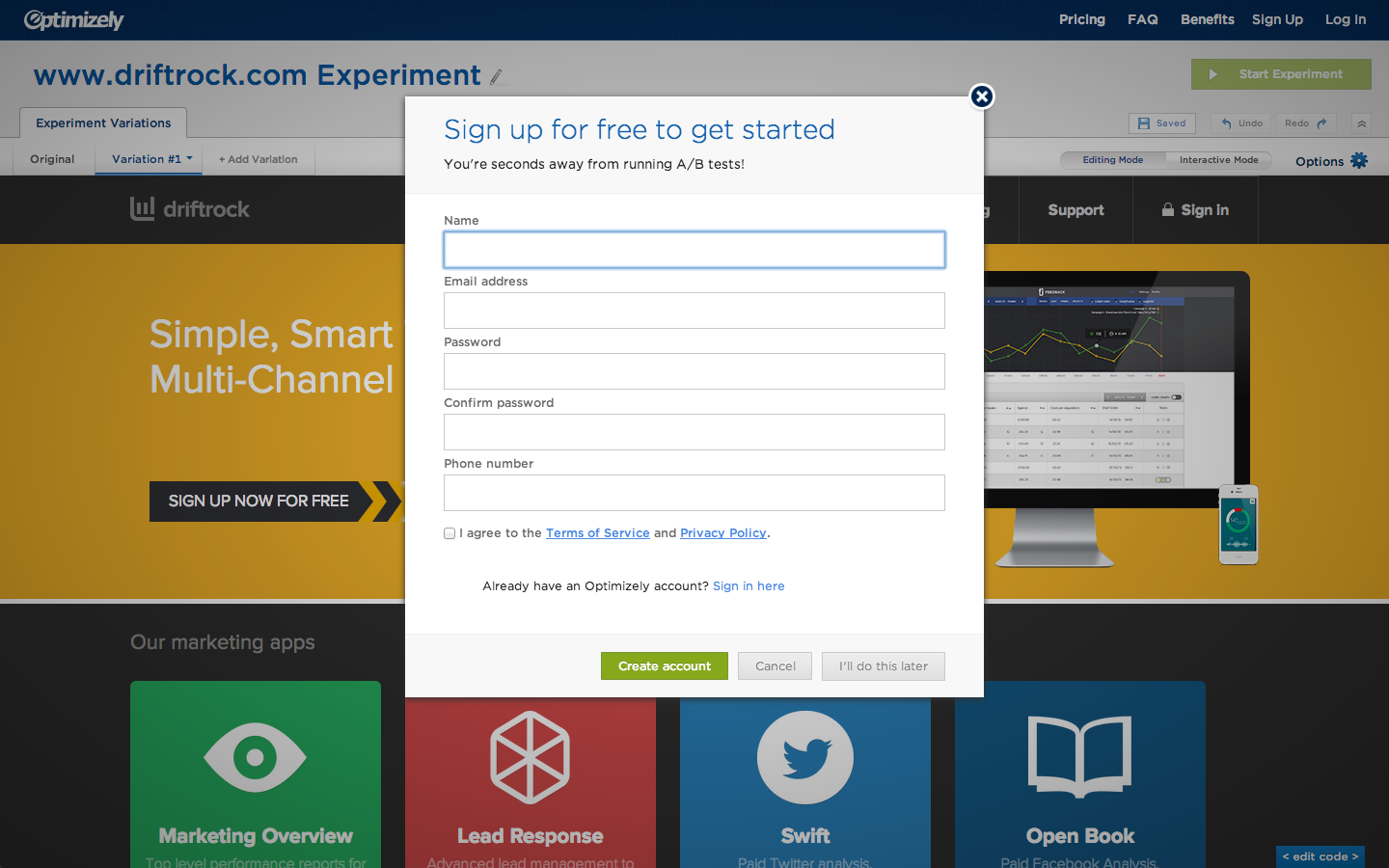Open FAQ in the top navigation
Image resolution: width=1389 pixels, height=868 pixels.
pos(1143,19)
